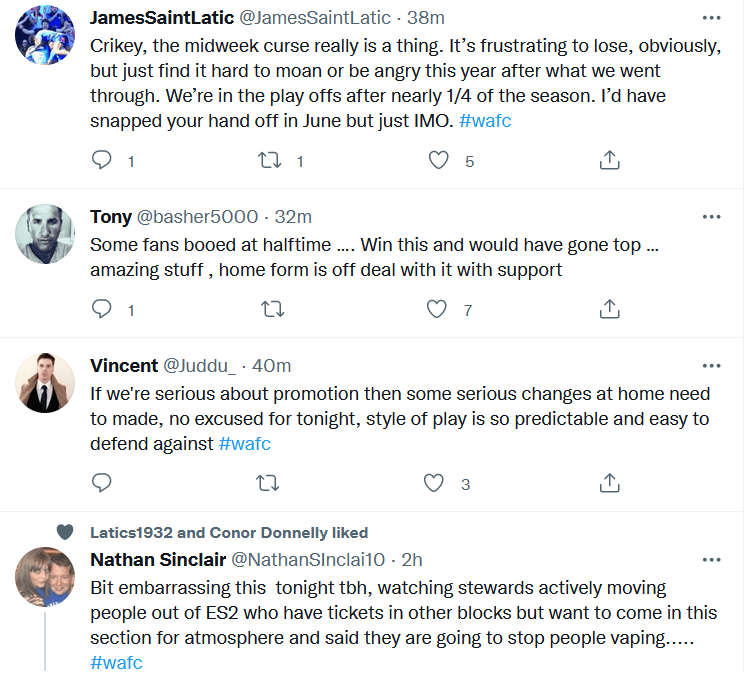Retweet JamesSaintLatic's midweek curse tweet
This screenshot has width=751, height=697.
point(270,160)
